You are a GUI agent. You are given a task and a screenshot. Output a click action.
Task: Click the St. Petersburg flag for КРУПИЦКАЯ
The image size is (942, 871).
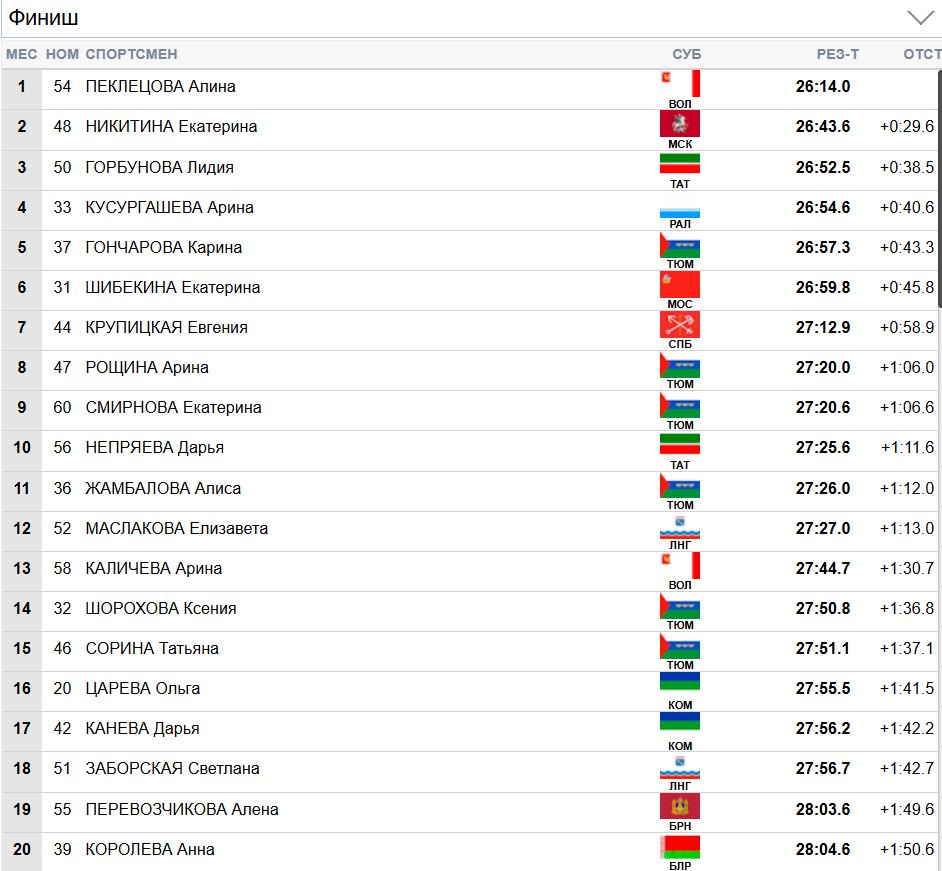click(680, 325)
